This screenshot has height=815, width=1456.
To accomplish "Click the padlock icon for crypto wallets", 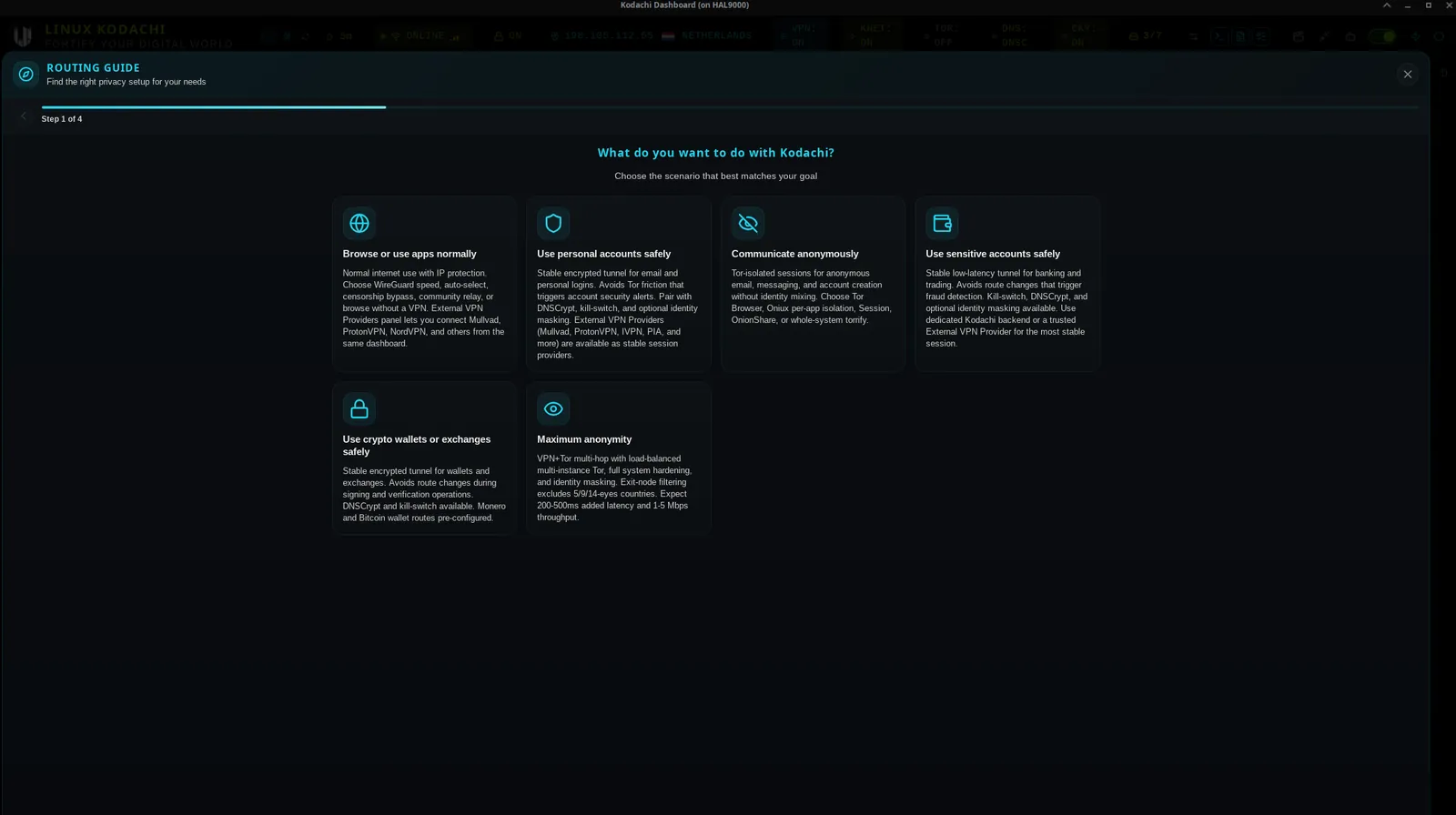I will click(x=359, y=408).
